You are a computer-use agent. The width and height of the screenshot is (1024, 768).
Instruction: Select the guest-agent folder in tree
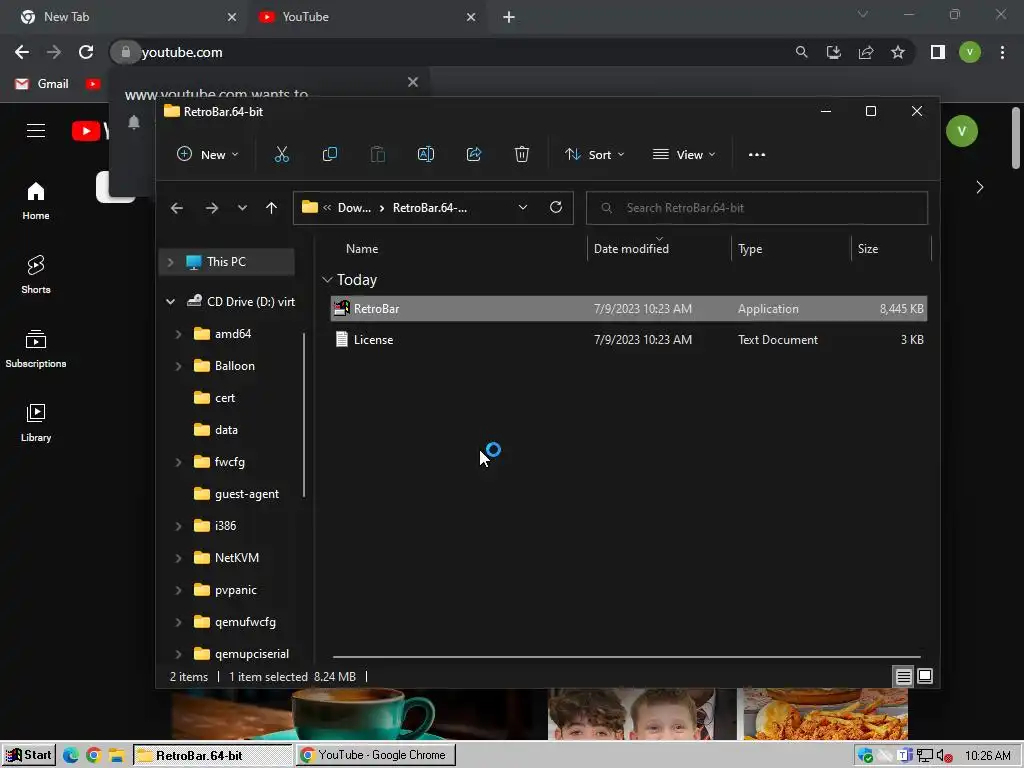[247, 494]
